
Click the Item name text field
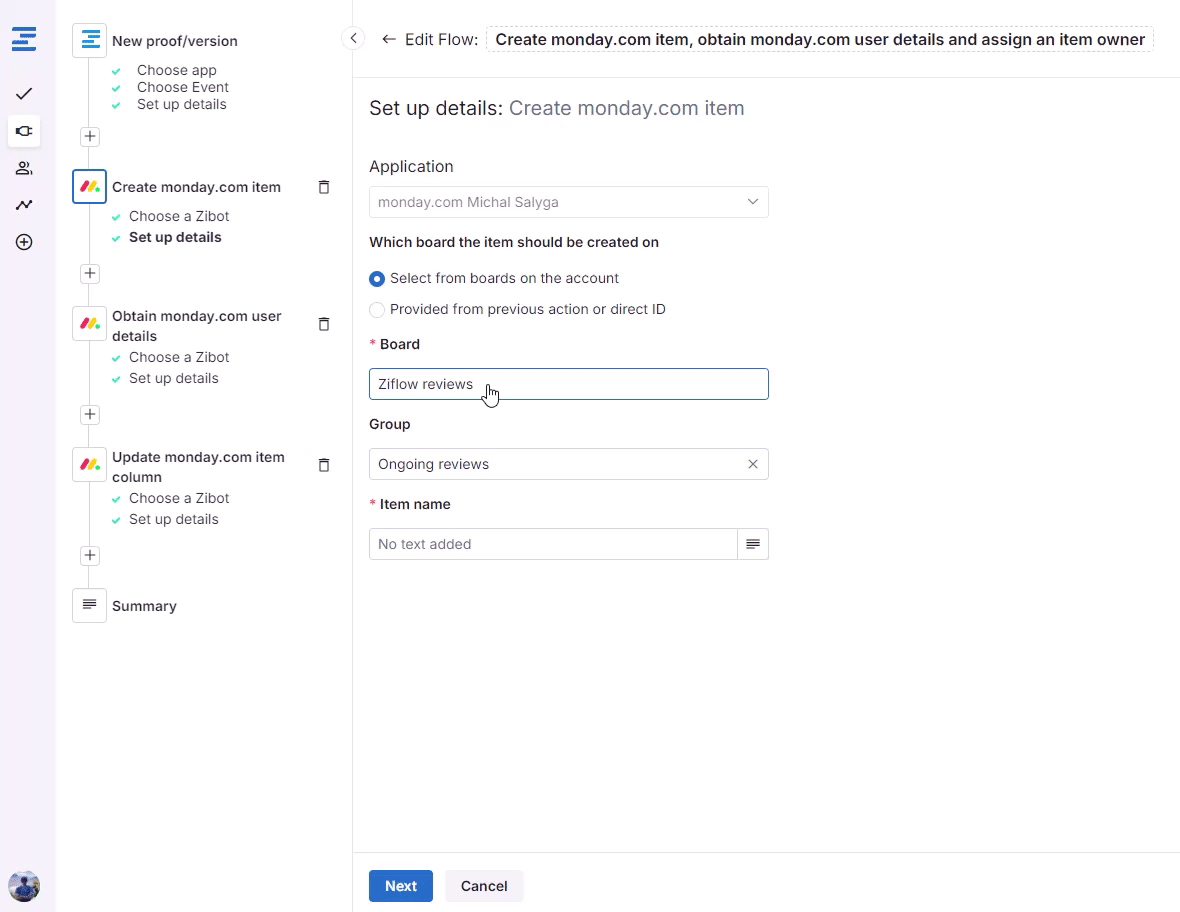[553, 544]
